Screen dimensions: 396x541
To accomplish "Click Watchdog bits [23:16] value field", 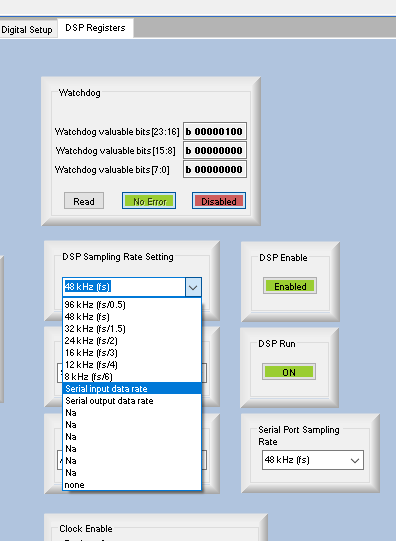I will [215, 131].
